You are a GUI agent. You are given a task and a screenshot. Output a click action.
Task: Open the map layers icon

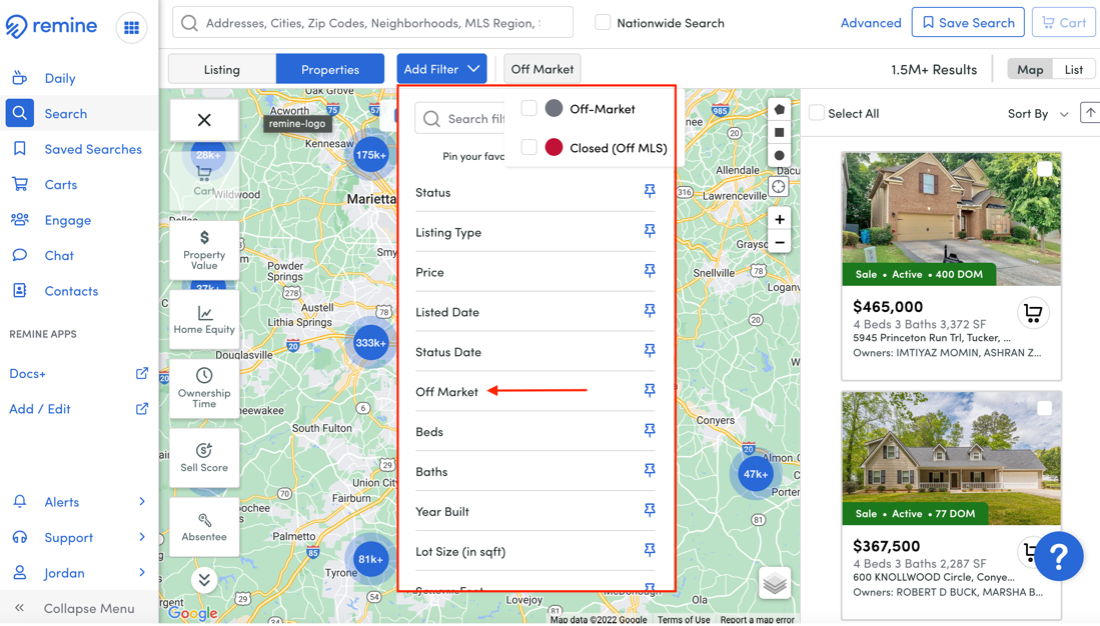[775, 583]
